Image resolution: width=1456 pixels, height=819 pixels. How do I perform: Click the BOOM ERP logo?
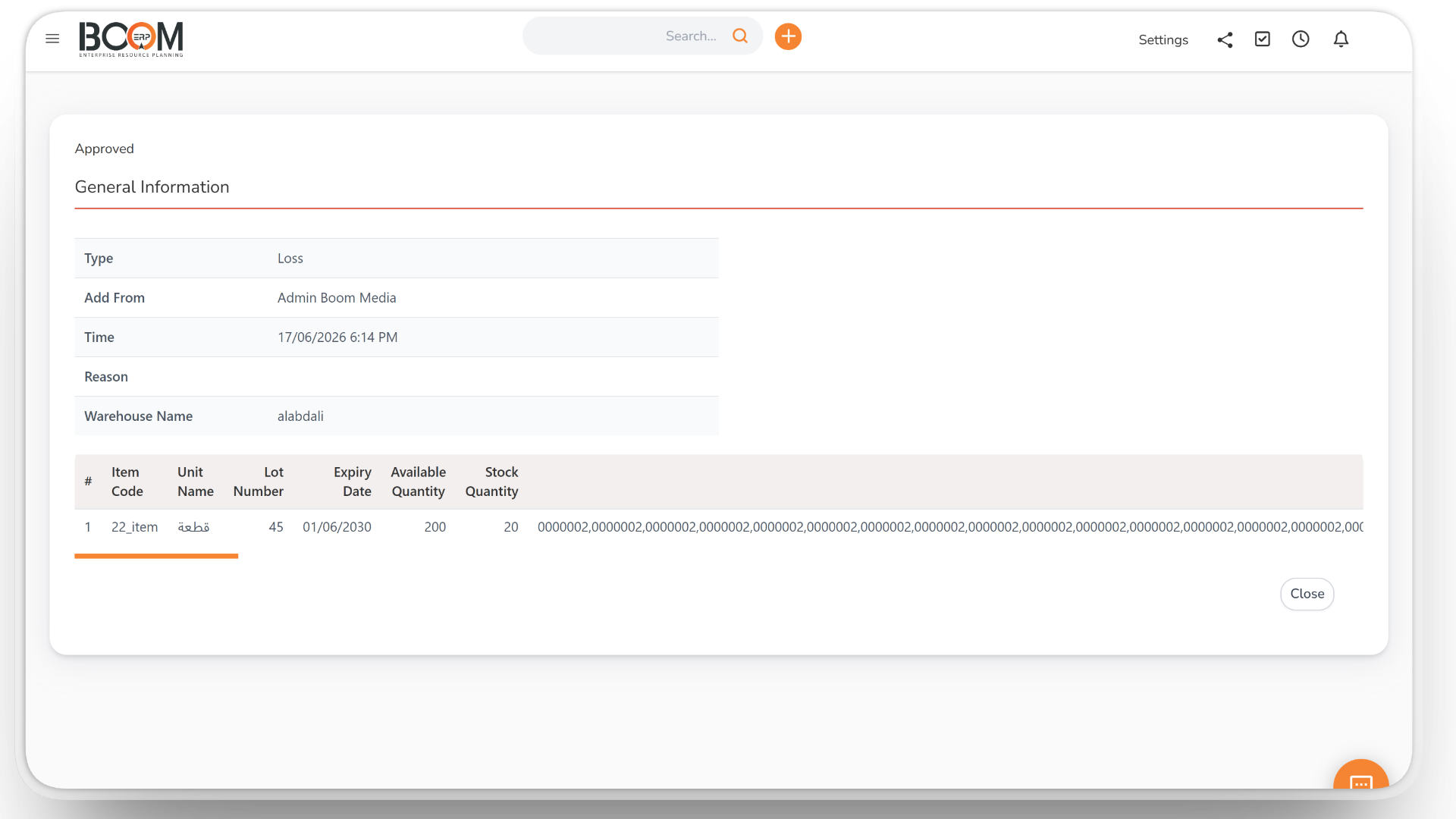click(131, 39)
